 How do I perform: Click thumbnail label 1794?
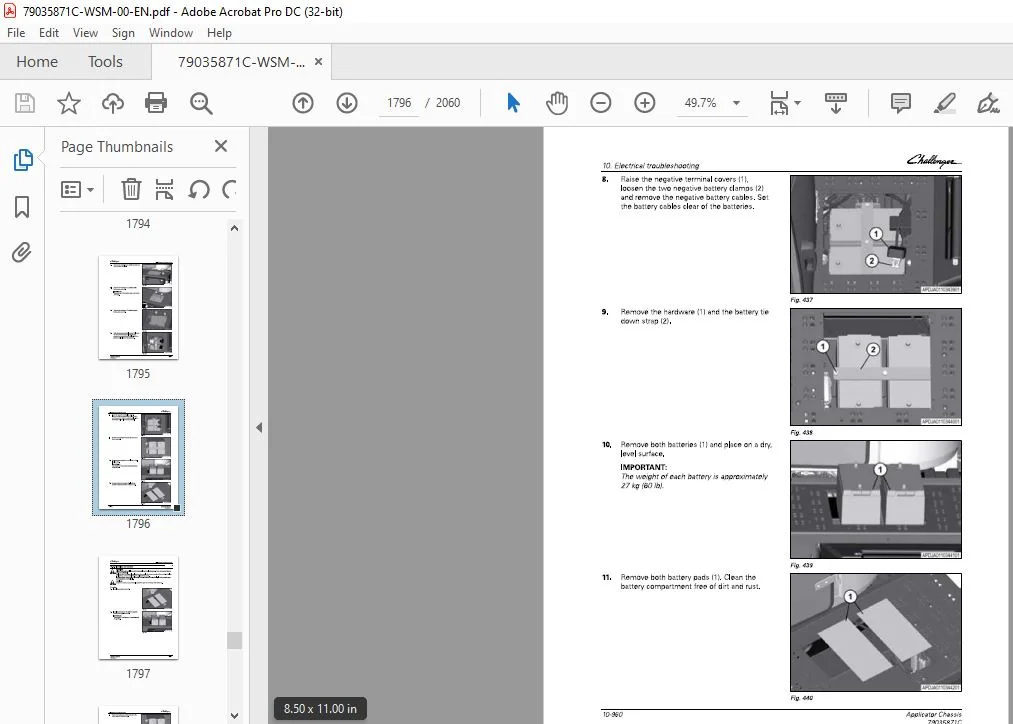pyautogui.click(x=138, y=224)
